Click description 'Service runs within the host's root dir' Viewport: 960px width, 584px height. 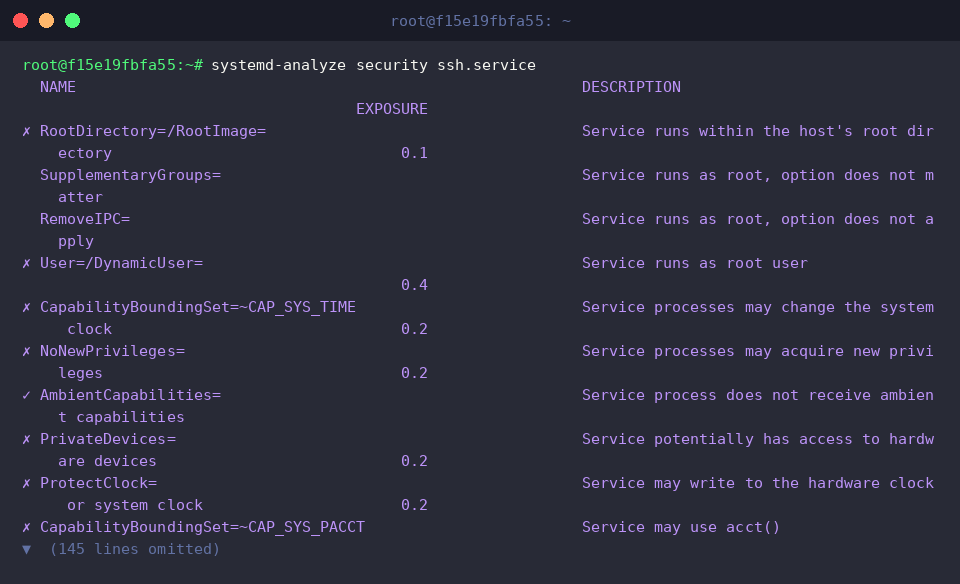758,131
